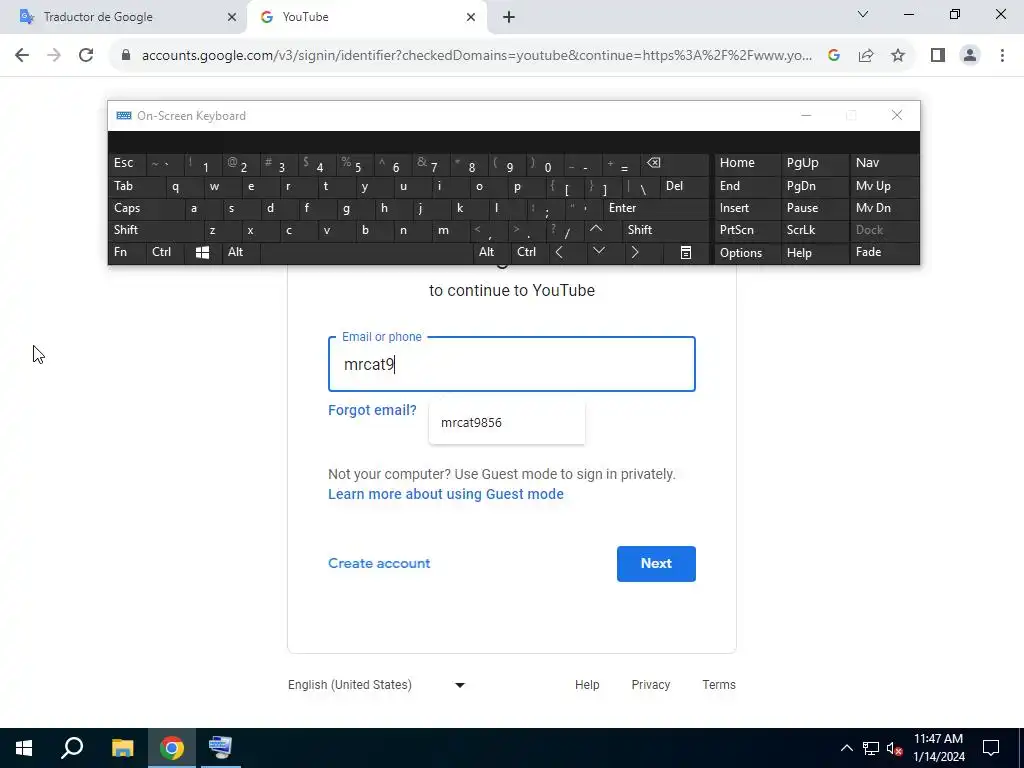Click the tab search chevron
The height and width of the screenshot is (768, 1024).
863,14
